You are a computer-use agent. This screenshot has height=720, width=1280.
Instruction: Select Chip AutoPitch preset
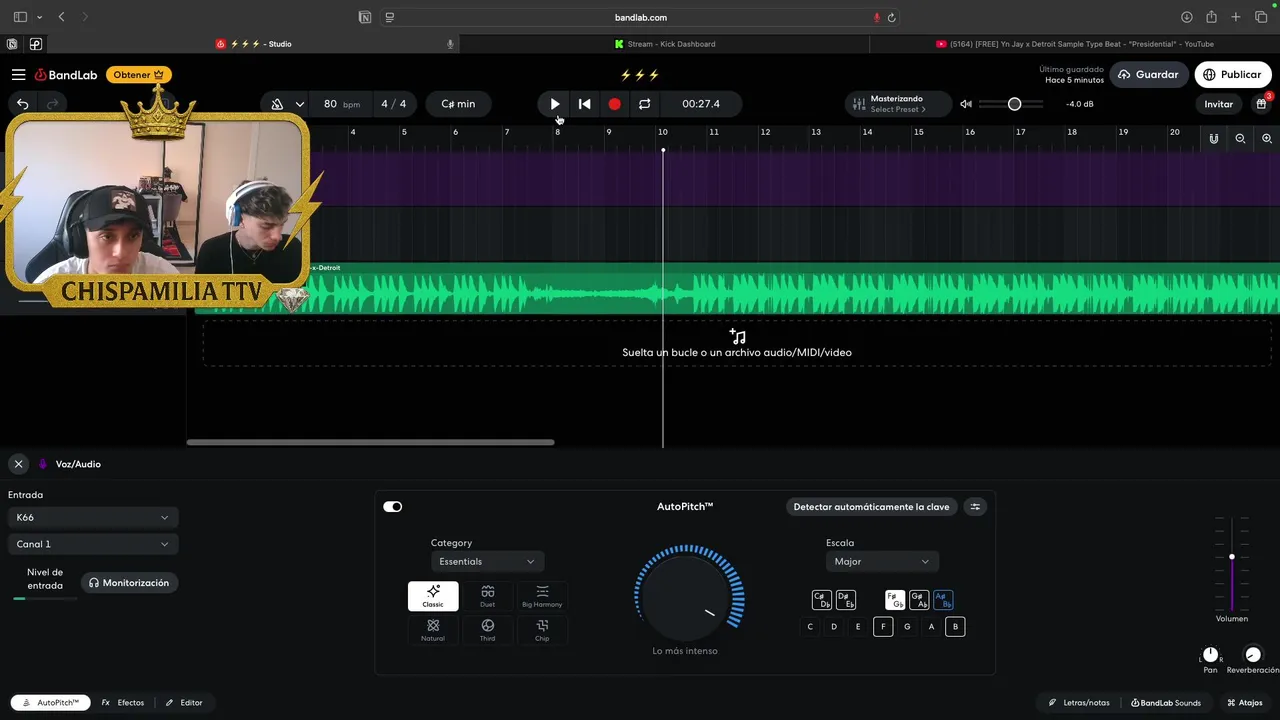tap(542, 630)
